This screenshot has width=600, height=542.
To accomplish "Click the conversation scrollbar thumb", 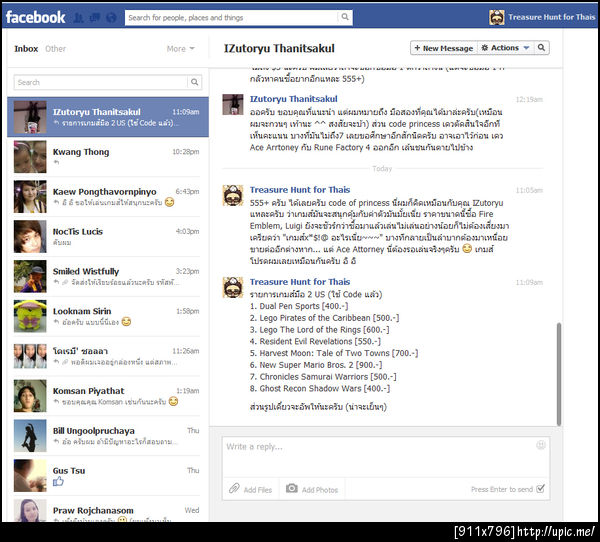I will 559,374.
